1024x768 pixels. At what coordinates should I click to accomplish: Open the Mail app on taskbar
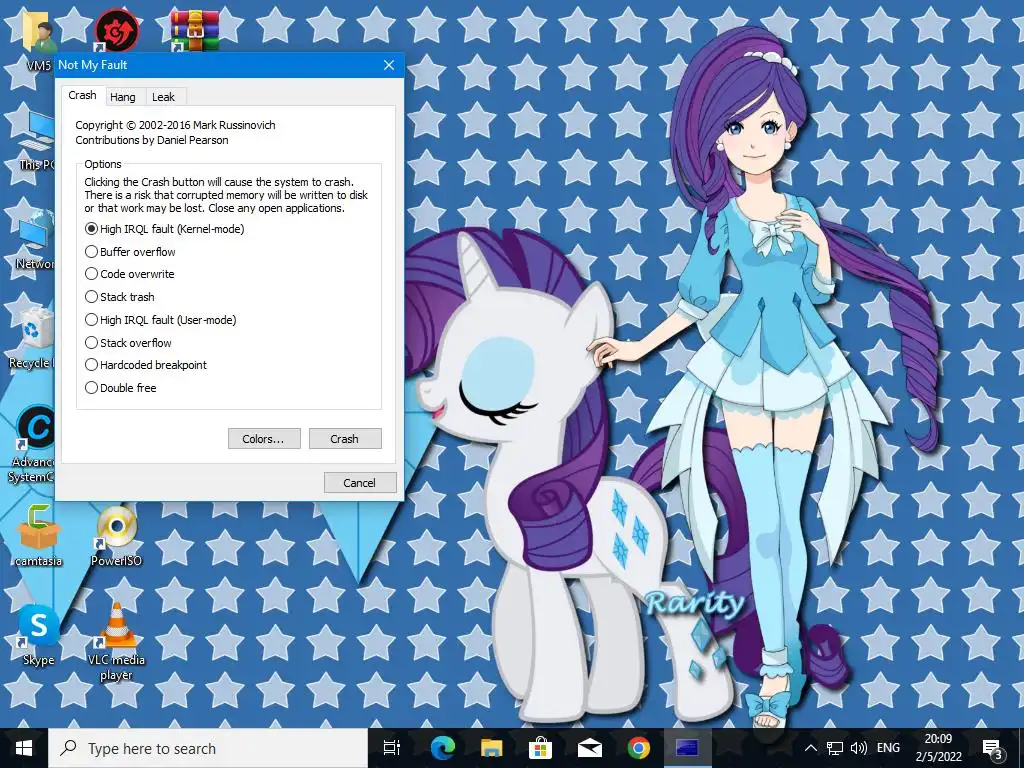pyautogui.click(x=590, y=748)
